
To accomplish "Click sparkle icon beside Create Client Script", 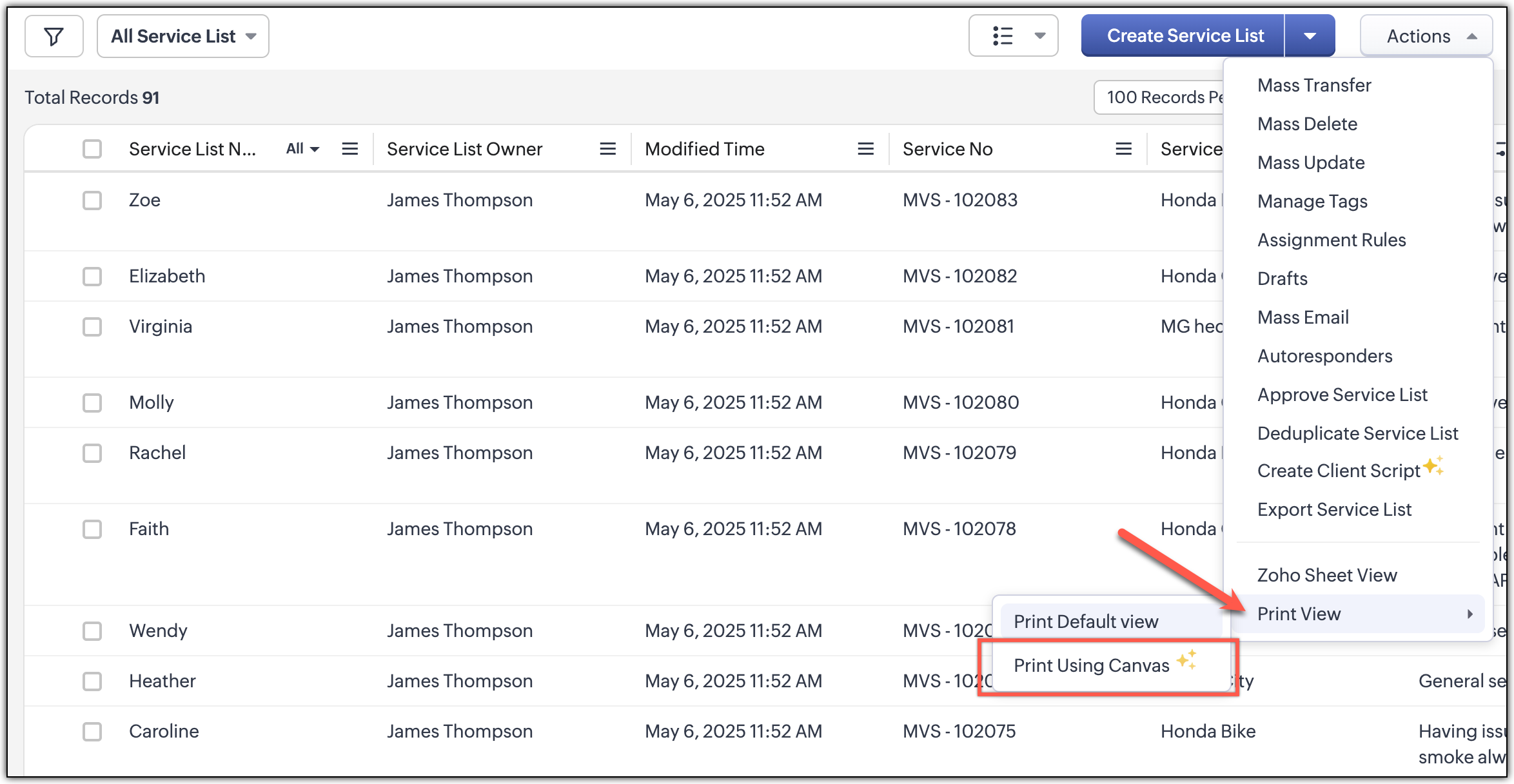I will point(1433,465).
